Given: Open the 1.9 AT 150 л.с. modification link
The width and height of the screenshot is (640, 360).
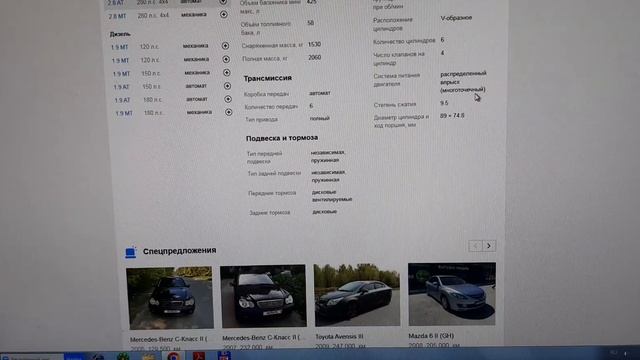Looking at the screenshot, I should point(122,87).
